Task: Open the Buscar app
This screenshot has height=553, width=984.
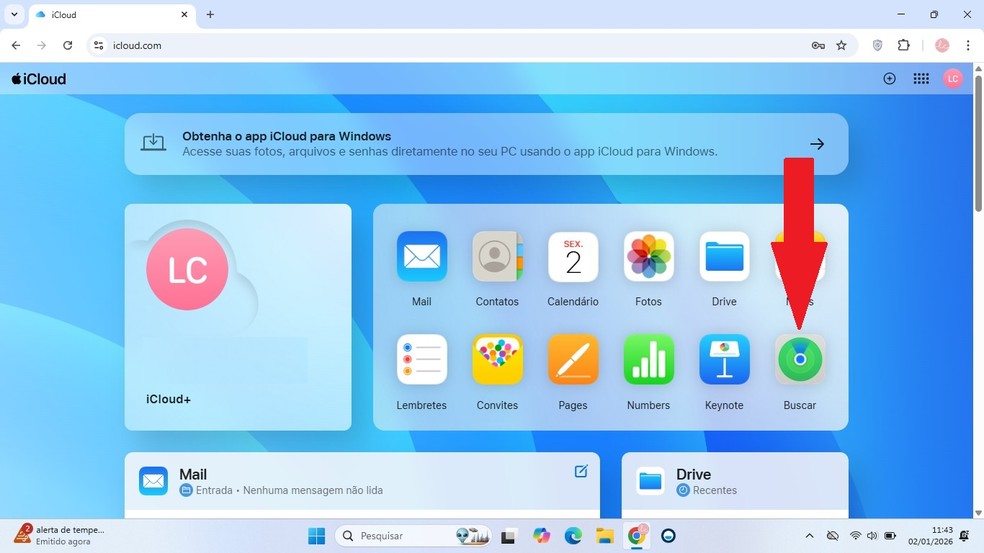Action: coord(800,360)
